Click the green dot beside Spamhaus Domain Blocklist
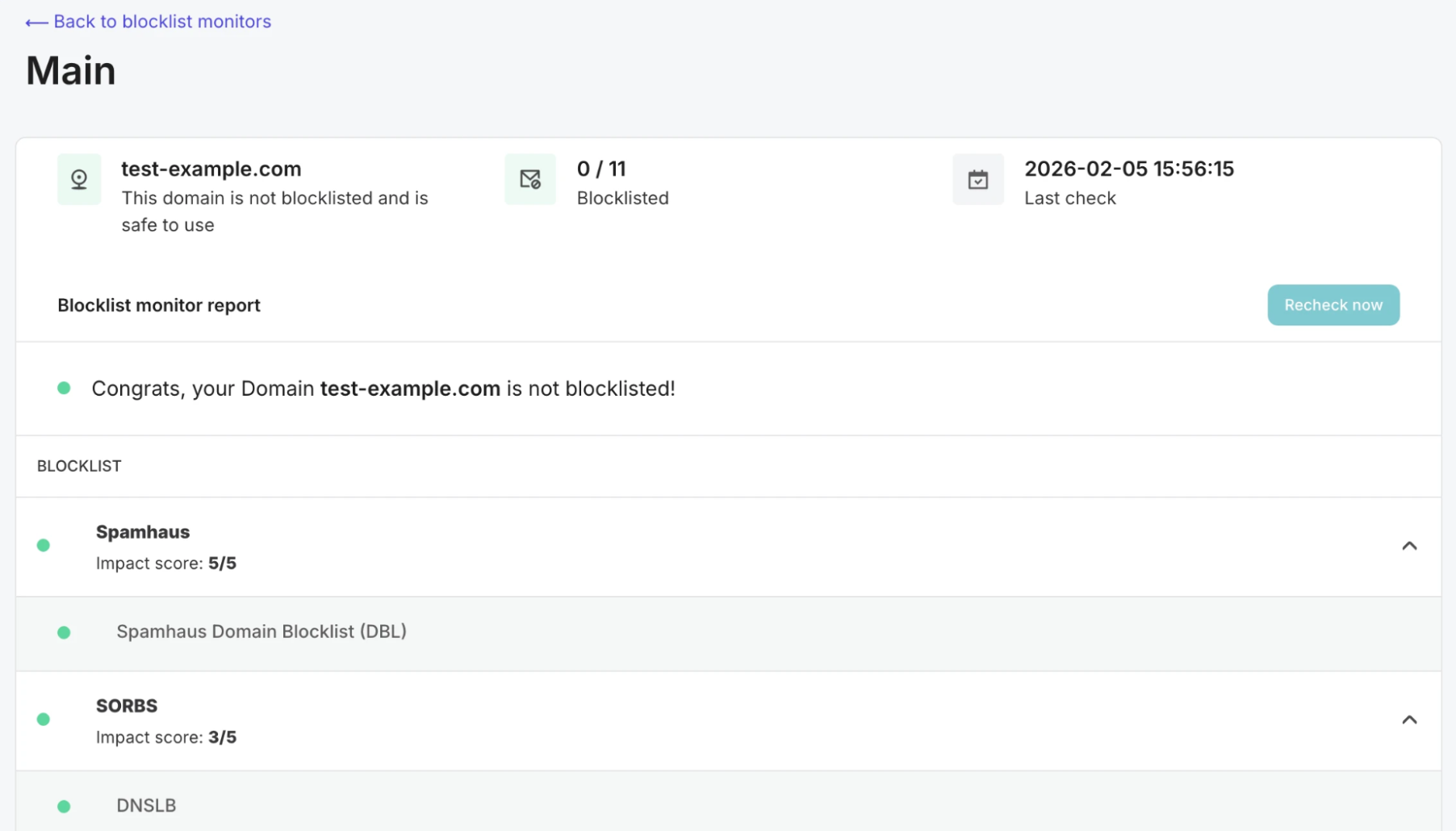This screenshot has width=1456, height=831. coord(64,632)
